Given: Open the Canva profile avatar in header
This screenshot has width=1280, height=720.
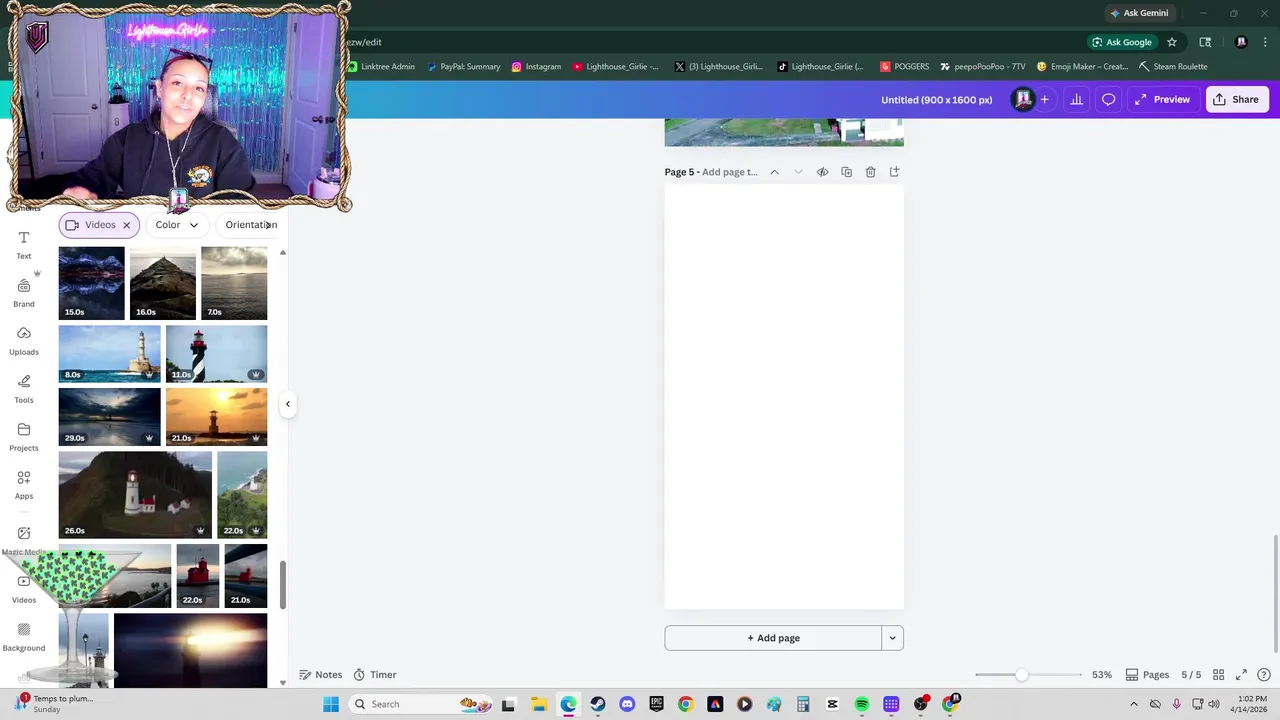Looking at the screenshot, I should point(1022,99).
